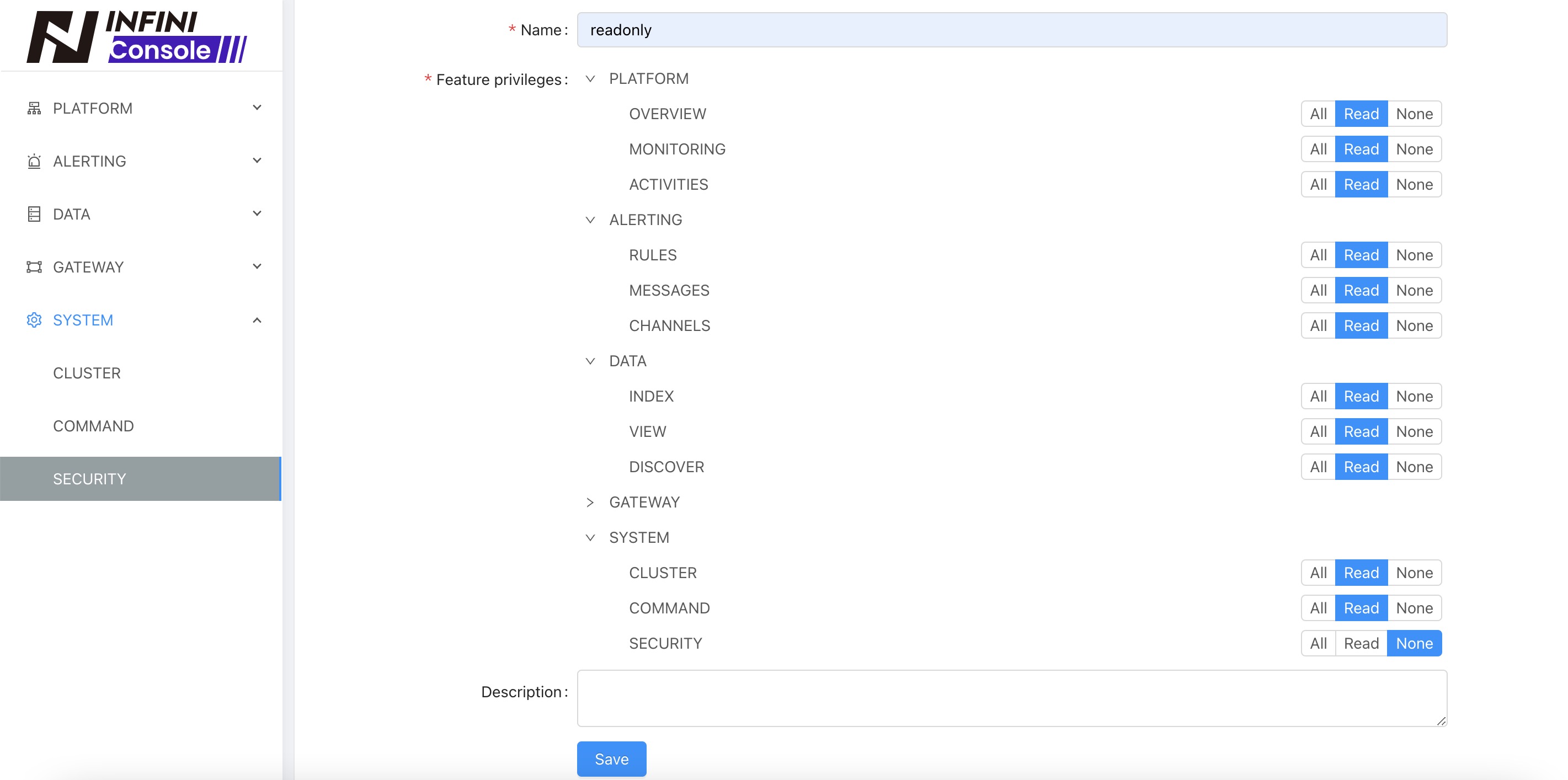Image resolution: width=1568 pixels, height=780 pixels.
Task: Click the PLATFORM sidebar icon
Action: (x=34, y=108)
